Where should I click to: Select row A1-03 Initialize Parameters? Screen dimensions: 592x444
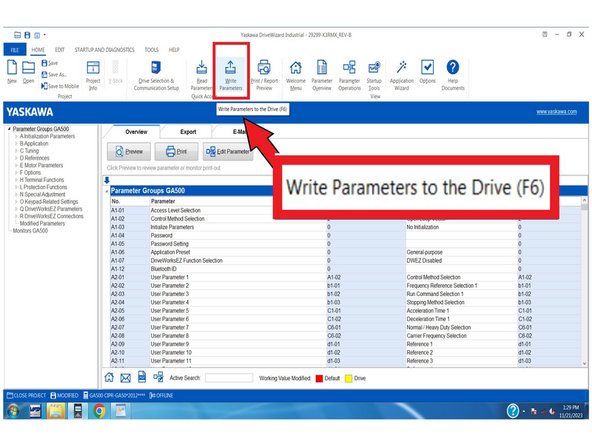[x=345, y=227]
